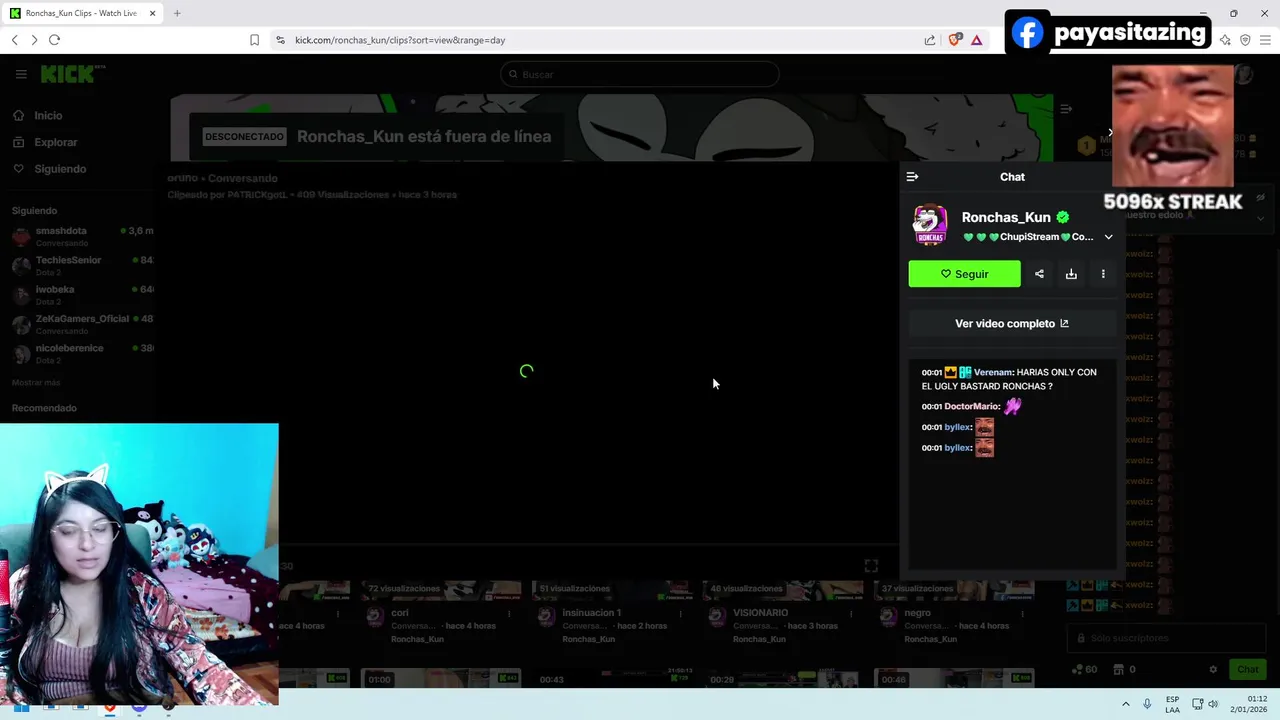Open options menu for the VISIONARIO clip
This screenshot has width=1280, height=720.
pyautogui.click(x=851, y=613)
